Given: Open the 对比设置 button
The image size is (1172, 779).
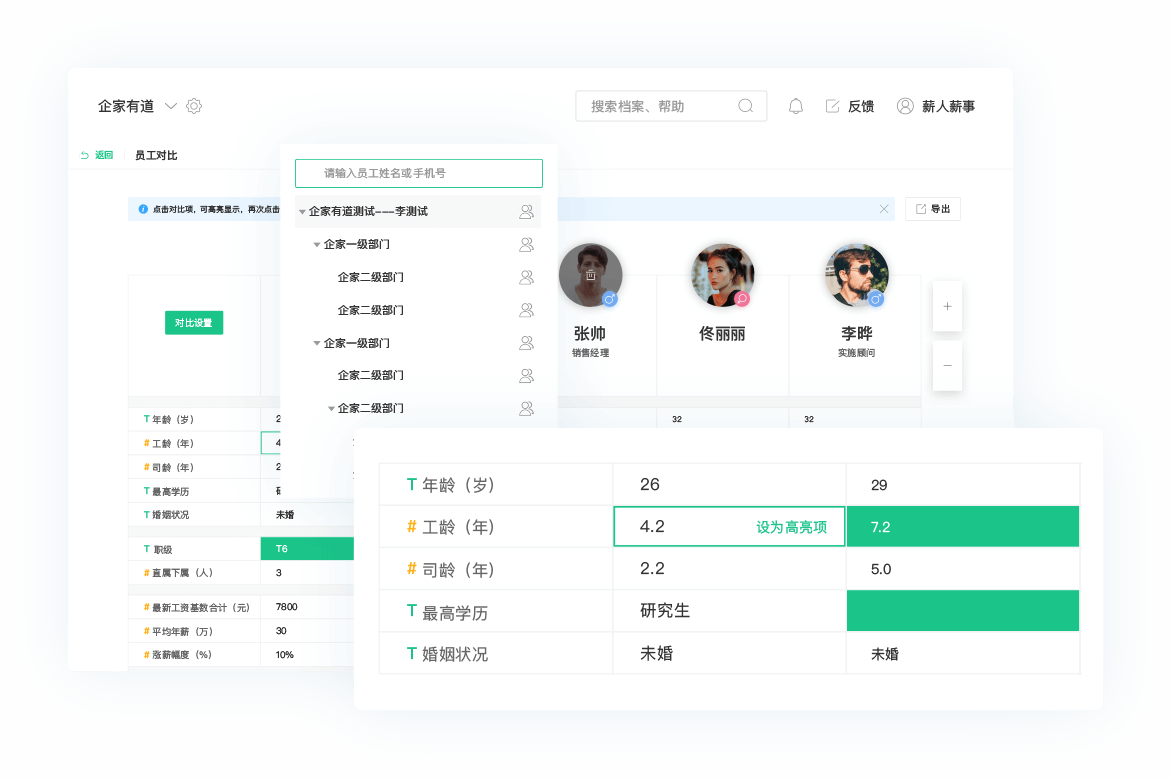Looking at the screenshot, I should tap(194, 323).
